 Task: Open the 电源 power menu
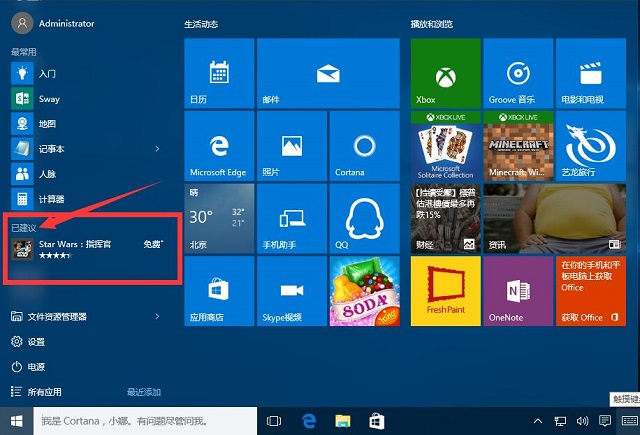(x=28, y=367)
